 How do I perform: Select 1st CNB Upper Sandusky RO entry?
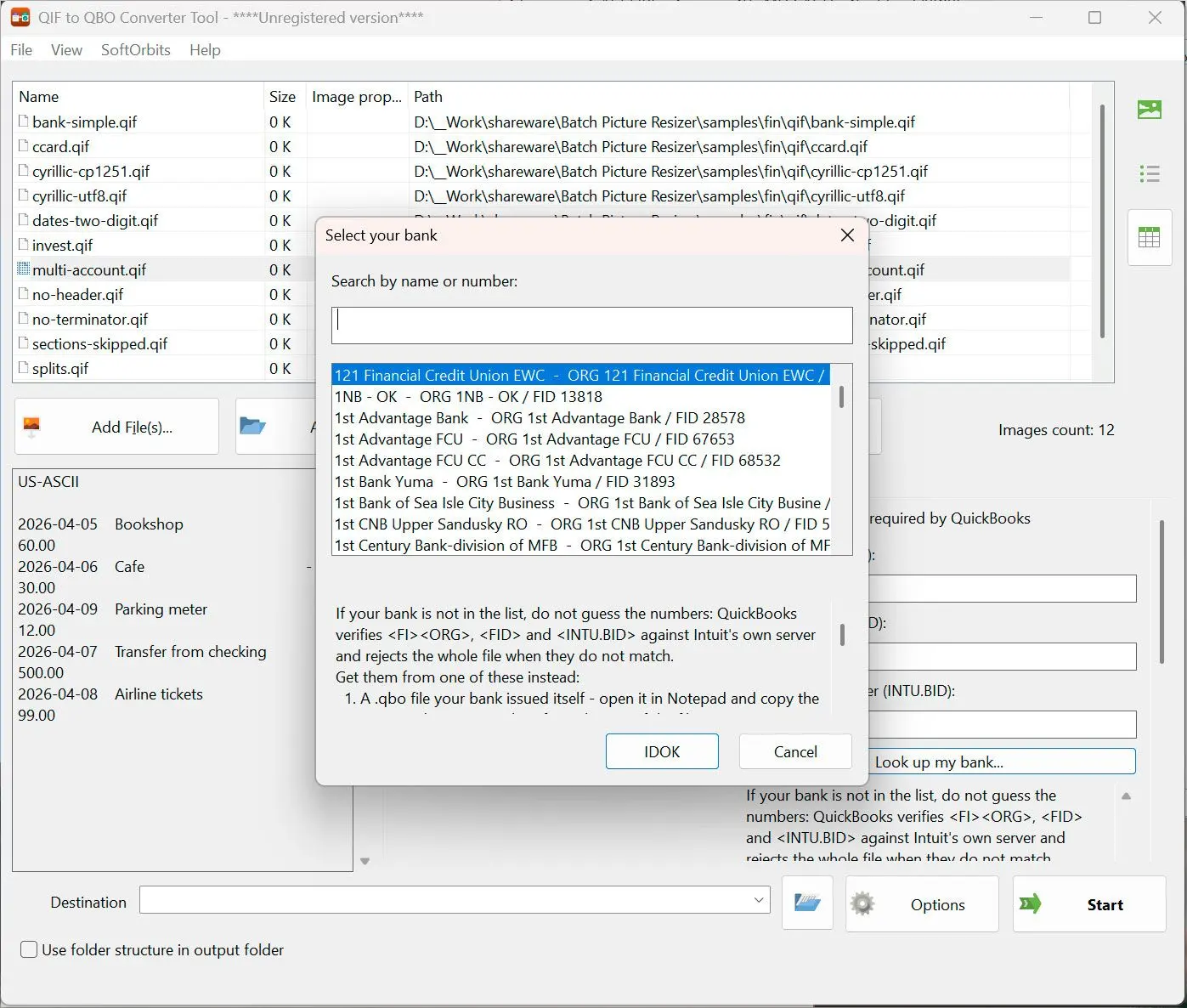coord(581,524)
